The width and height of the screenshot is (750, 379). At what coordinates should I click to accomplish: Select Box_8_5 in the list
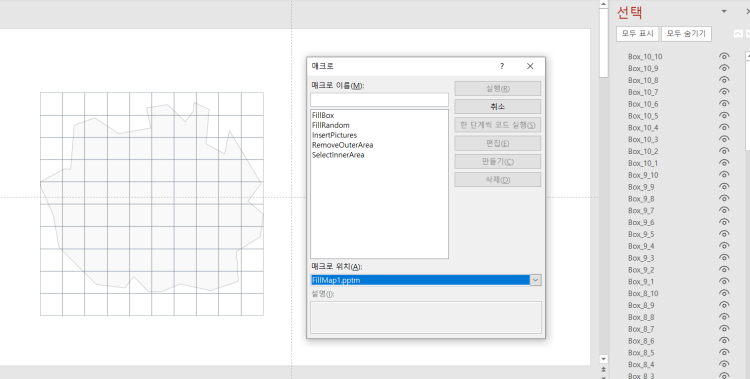tap(641, 353)
